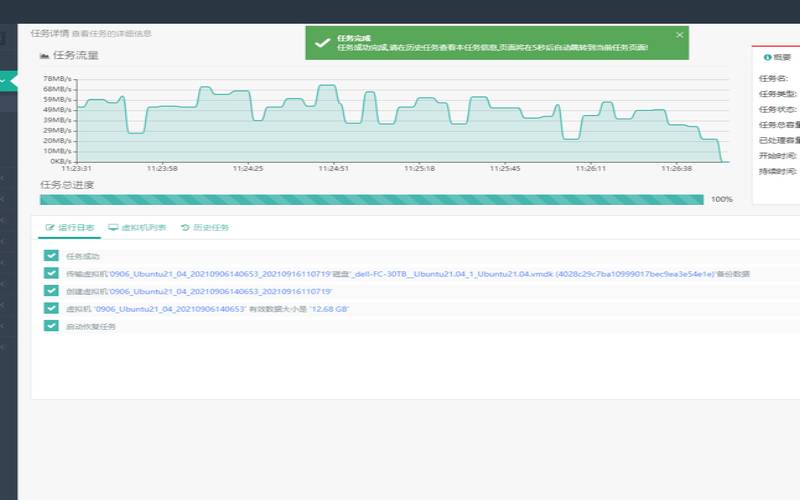Close the green 任务完成 notification
800x500 pixels.
[x=680, y=35]
